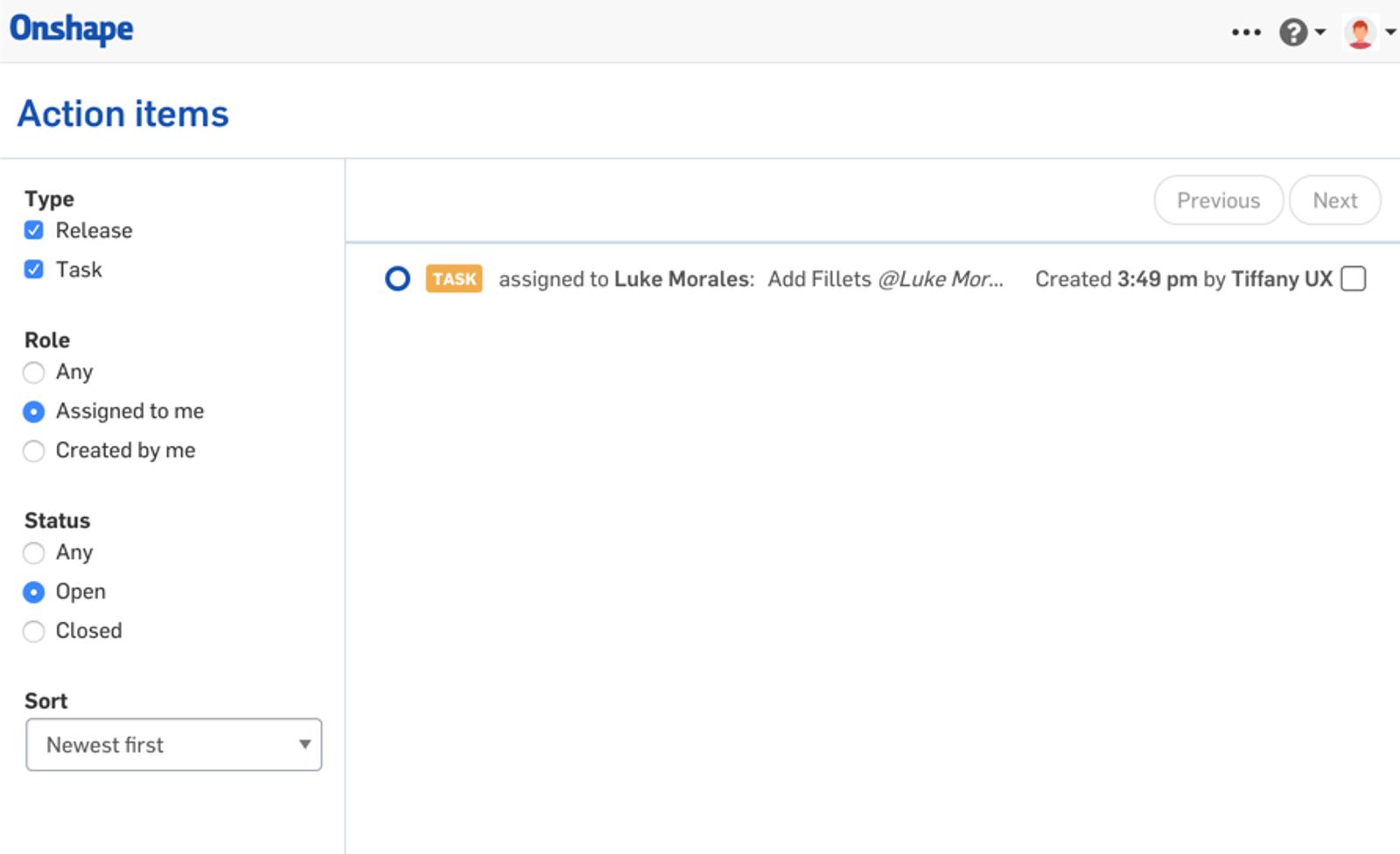Select Any under Role
1400x854 pixels.
coord(34,373)
